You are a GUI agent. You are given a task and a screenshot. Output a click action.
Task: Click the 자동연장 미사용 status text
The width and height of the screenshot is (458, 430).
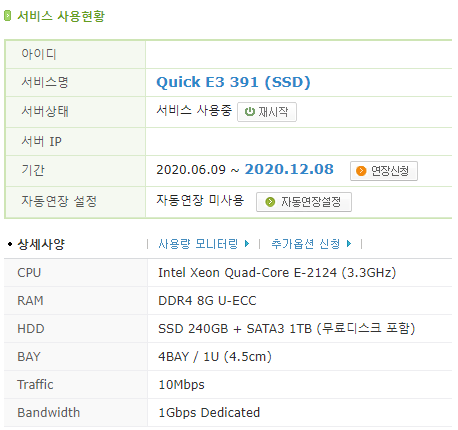coord(200,200)
